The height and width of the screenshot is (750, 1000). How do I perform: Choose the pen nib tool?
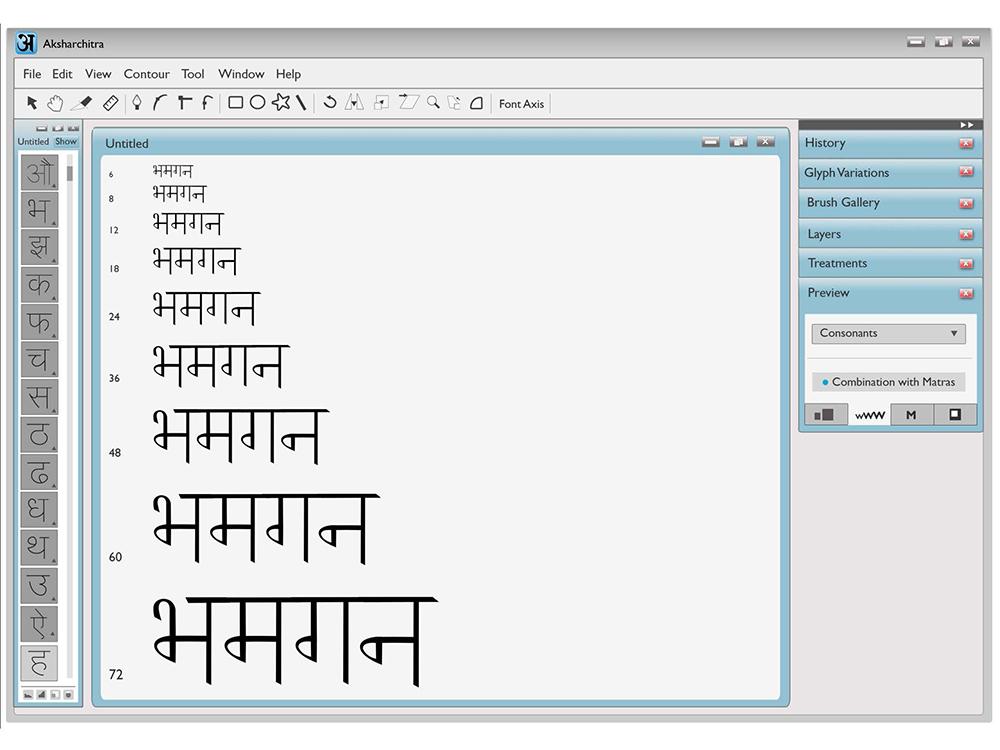click(x=137, y=103)
